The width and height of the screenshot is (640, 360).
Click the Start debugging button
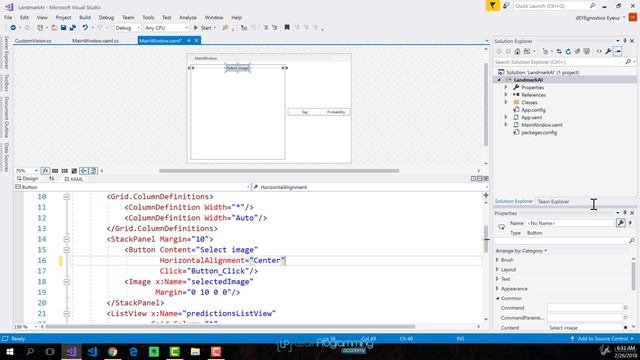pyautogui.click(x=204, y=28)
